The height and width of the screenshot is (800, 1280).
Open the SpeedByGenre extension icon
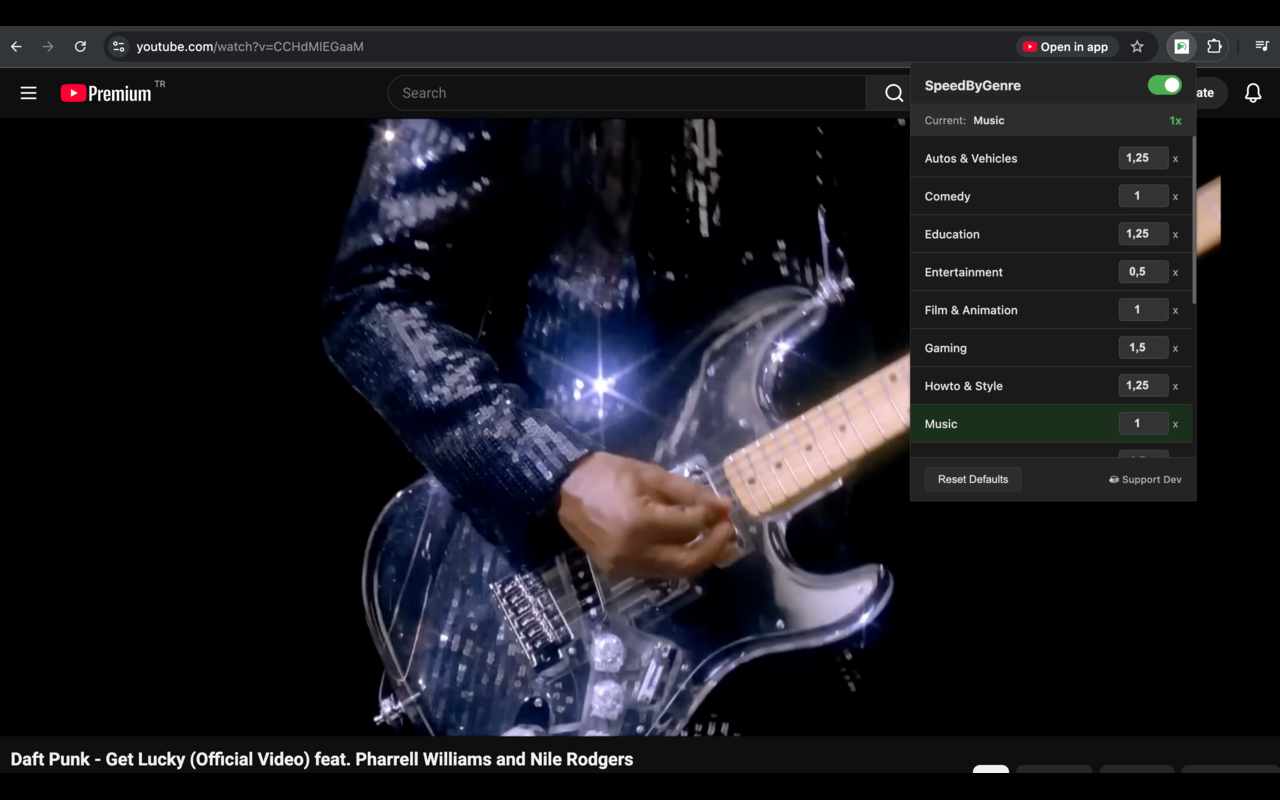1181,46
